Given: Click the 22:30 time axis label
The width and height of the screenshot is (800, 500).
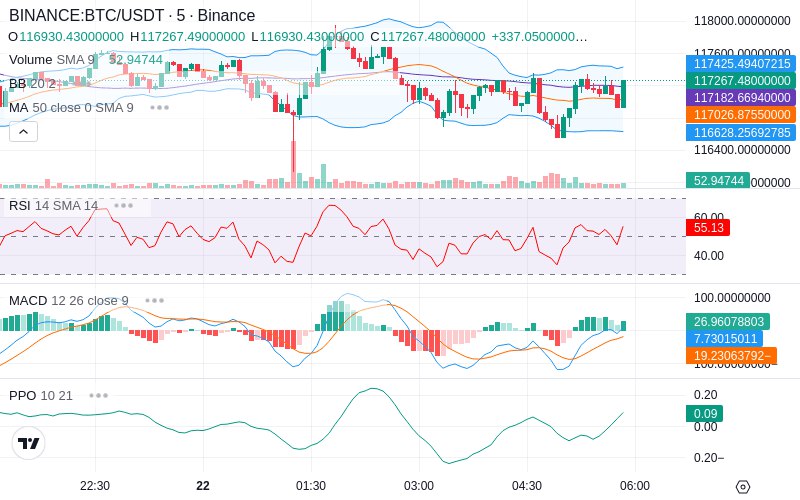Looking at the screenshot, I should pos(95,486).
